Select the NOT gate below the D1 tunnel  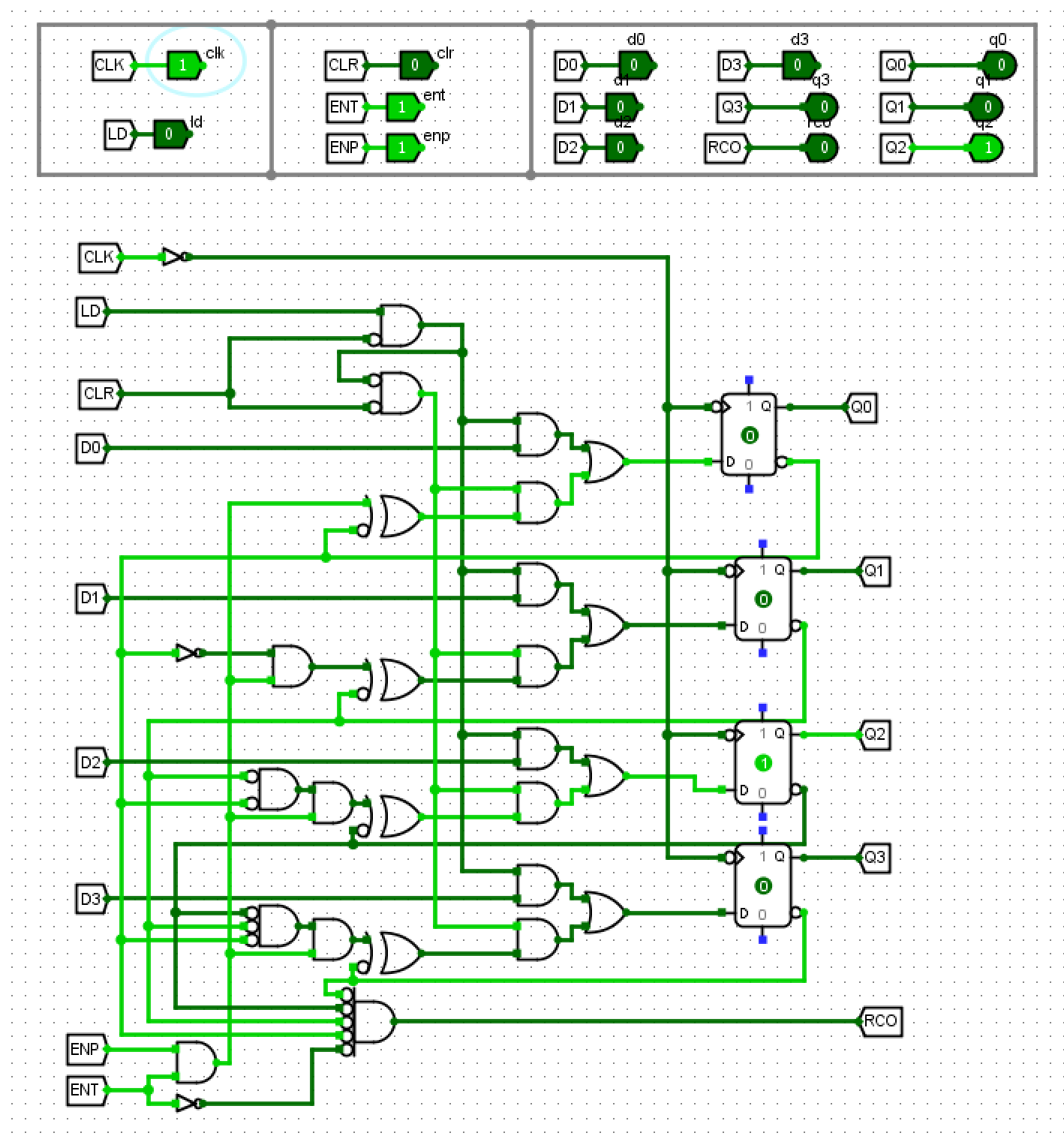coord(189,653)
